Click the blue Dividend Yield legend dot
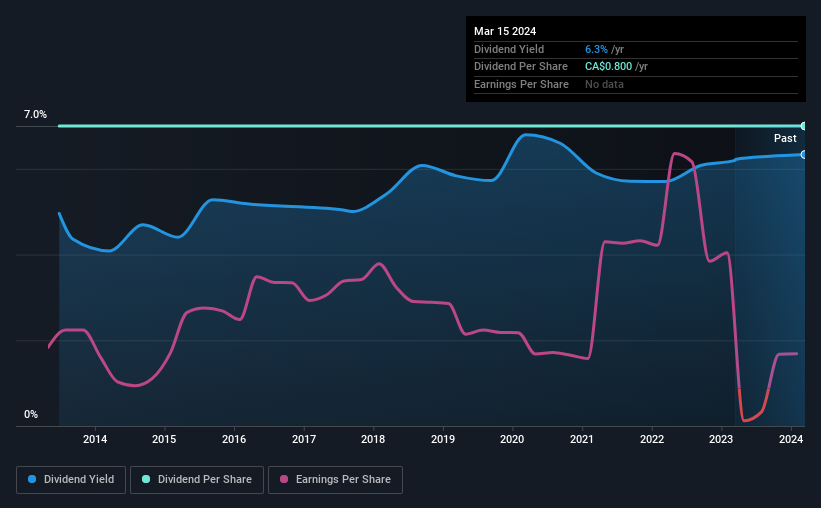Screen dimensions: 821x508 pyautogui.click(x=32, y=479)
